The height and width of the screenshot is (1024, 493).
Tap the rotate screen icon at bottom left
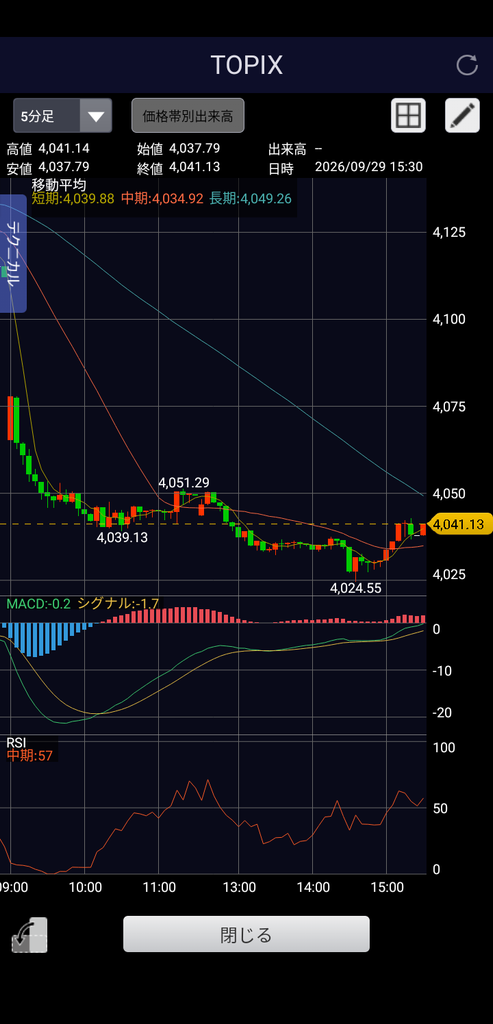point(29,935)
